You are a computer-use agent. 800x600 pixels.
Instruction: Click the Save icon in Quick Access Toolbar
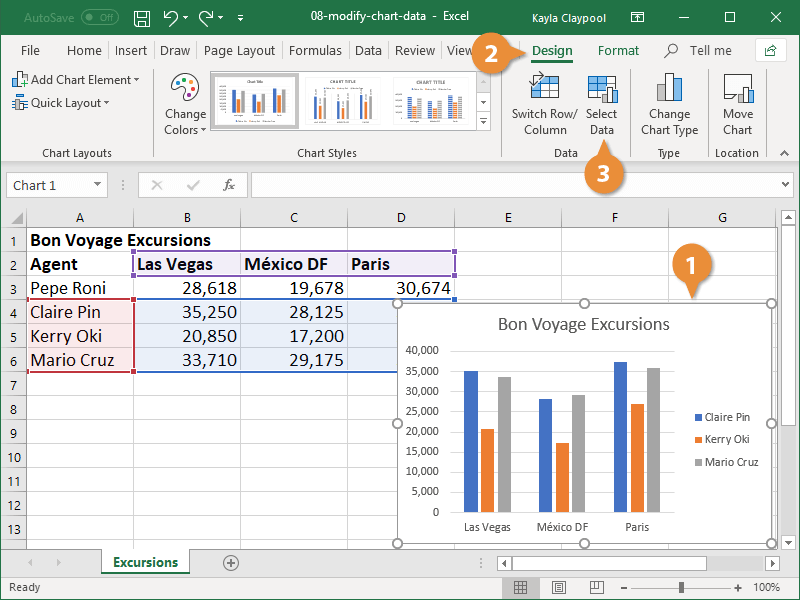(x=141, y=17)
